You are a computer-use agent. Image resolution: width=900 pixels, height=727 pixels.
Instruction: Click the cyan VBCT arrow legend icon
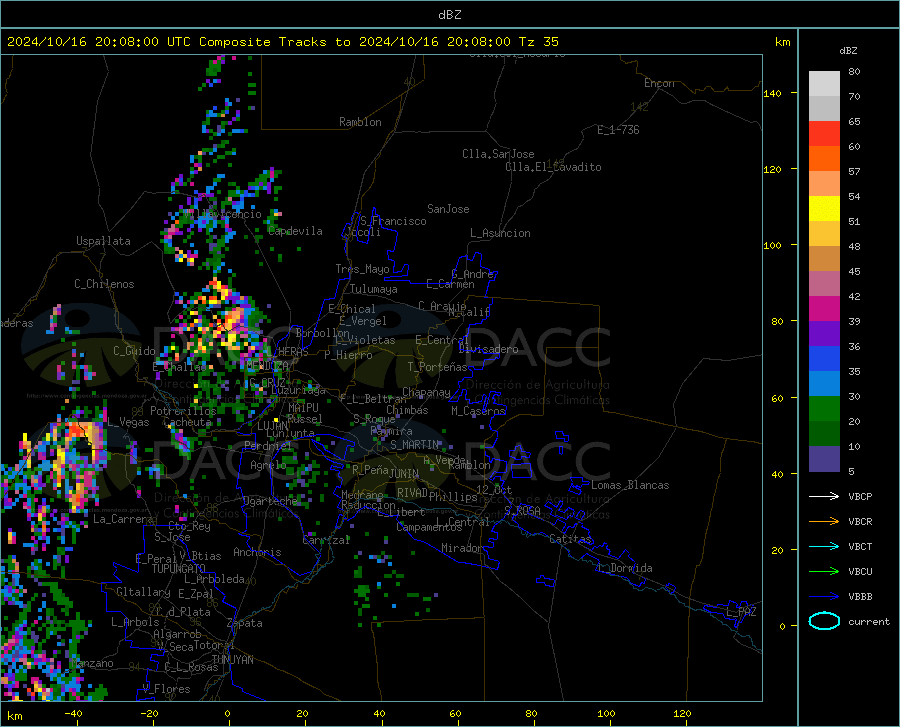pyautogui.click(x=824, y=546)
